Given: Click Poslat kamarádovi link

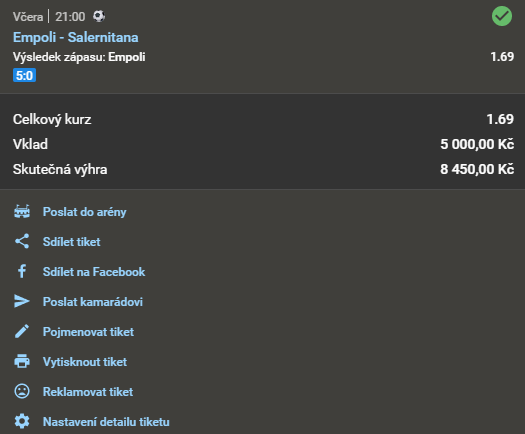Looking at the screenshot, I should tap(93, 302).
